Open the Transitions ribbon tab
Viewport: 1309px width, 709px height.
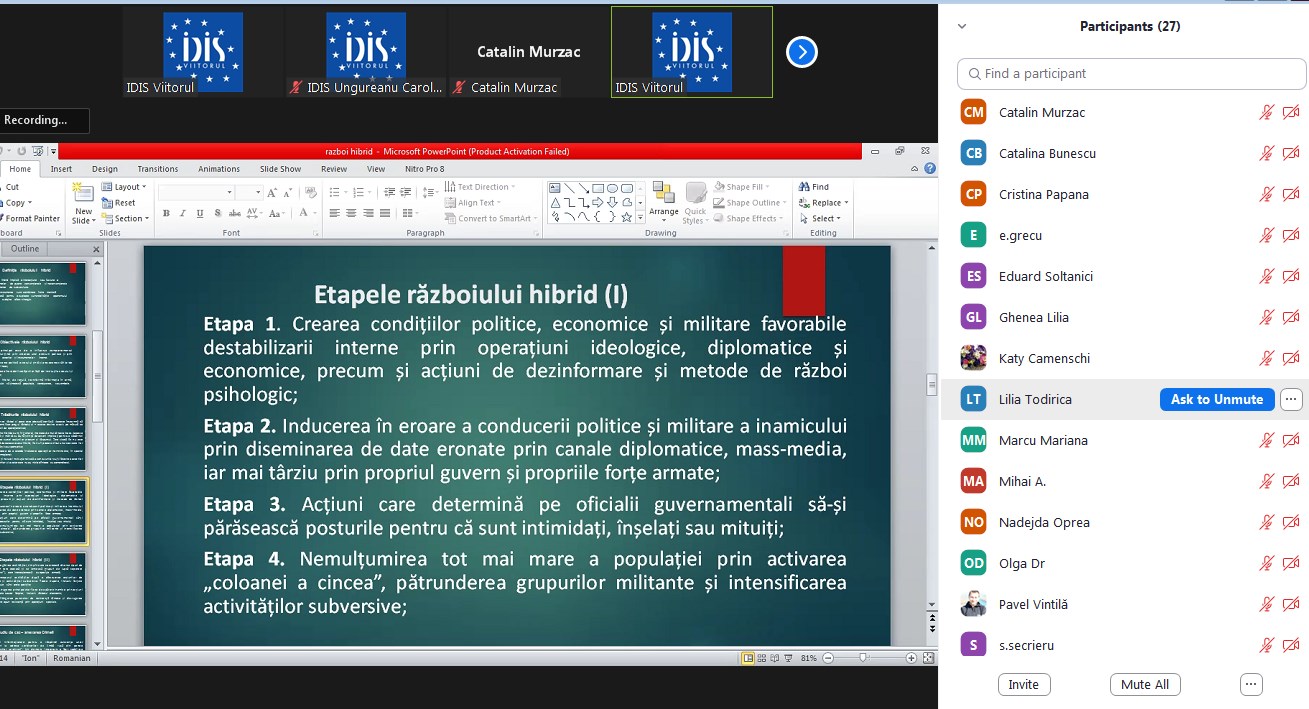(158, 169)
